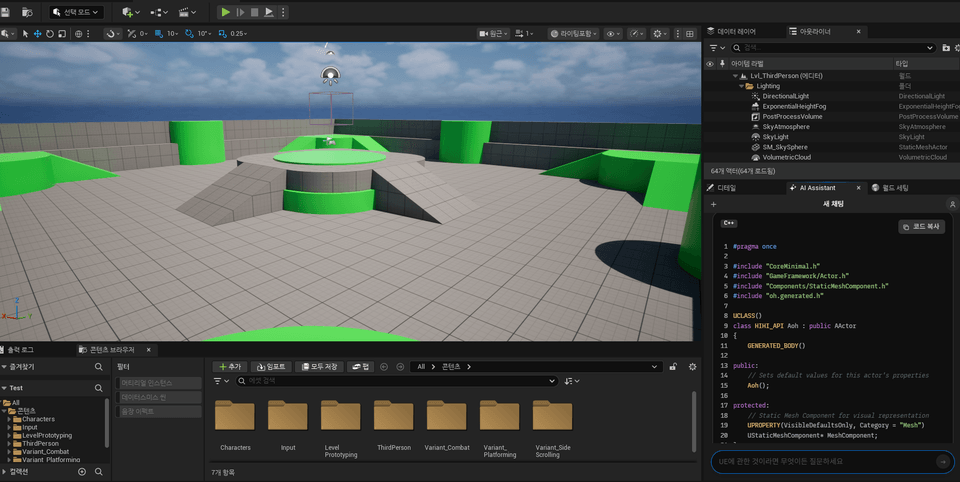This screenshot has width=960, height=482.
Task: Click the 임포트 button in content browser
Action: click(271, 367)
